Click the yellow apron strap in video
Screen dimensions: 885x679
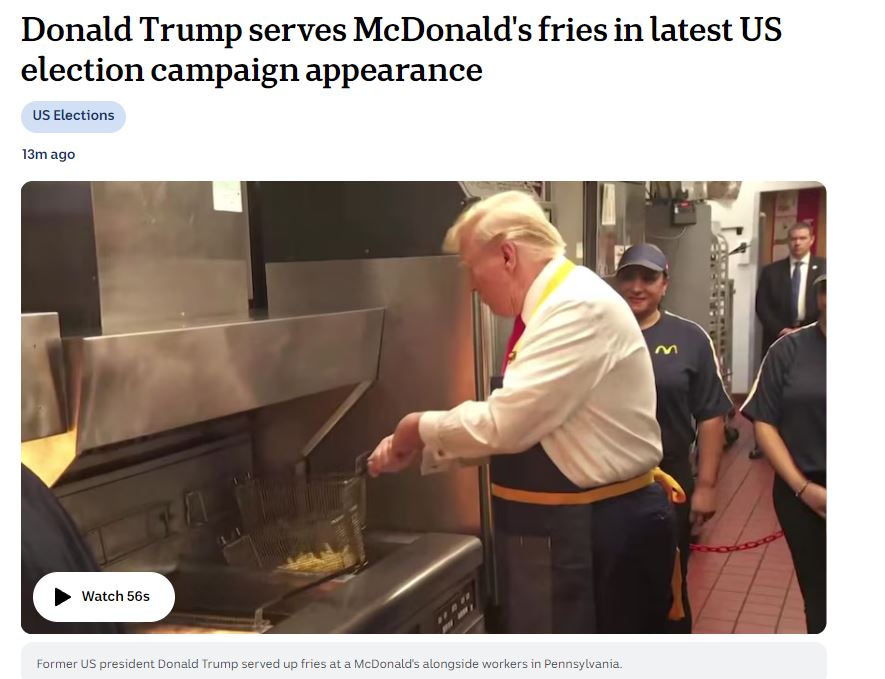pyautogui.click(x=587, y=492)
